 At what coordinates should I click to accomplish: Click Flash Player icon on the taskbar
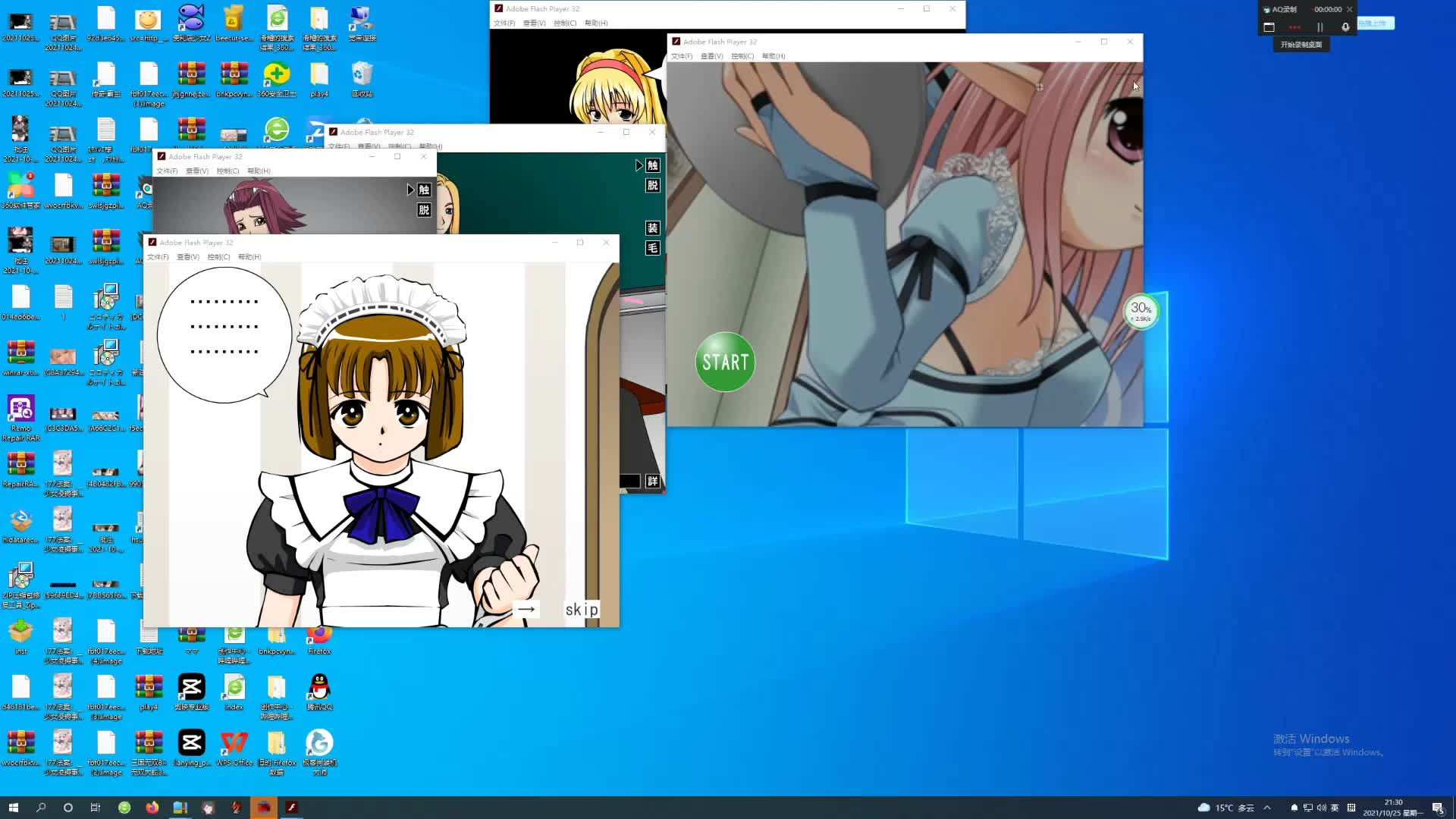(x=292, y=808)
